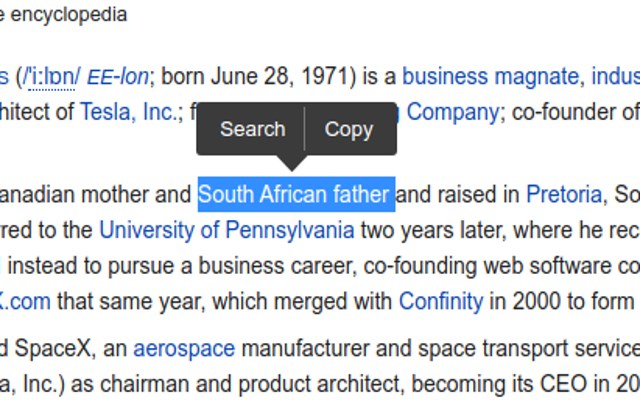
Task: Follow the "Company" link beside the popup
Action: 453,113
